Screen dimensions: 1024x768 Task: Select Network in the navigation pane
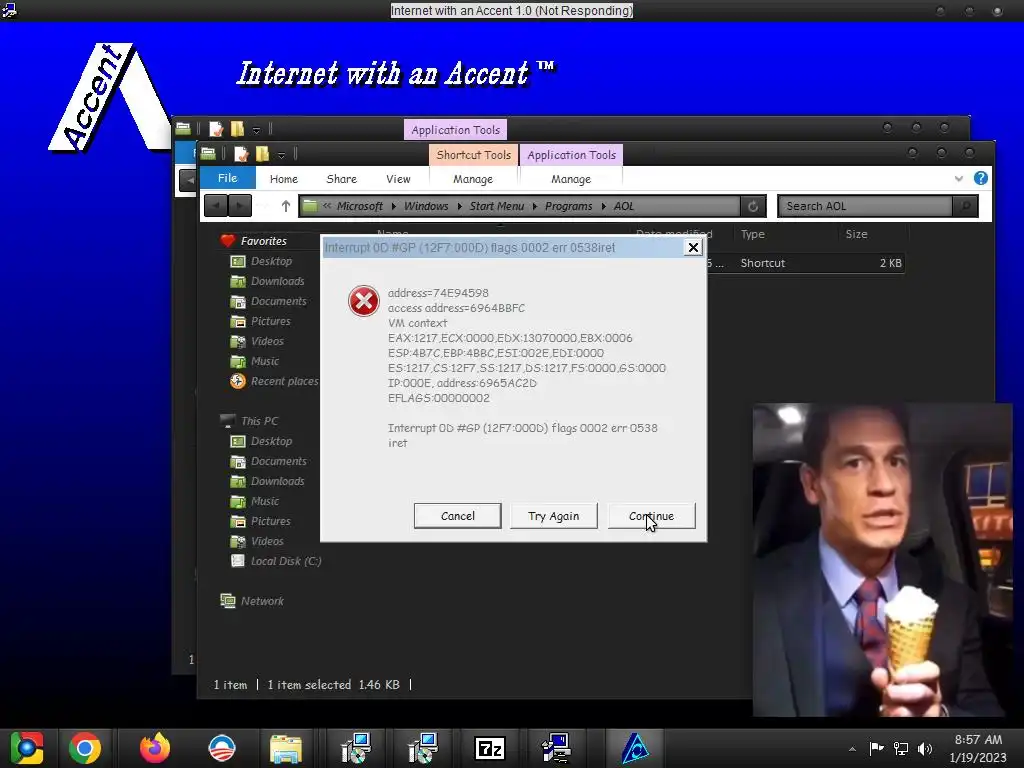(262, 601)
